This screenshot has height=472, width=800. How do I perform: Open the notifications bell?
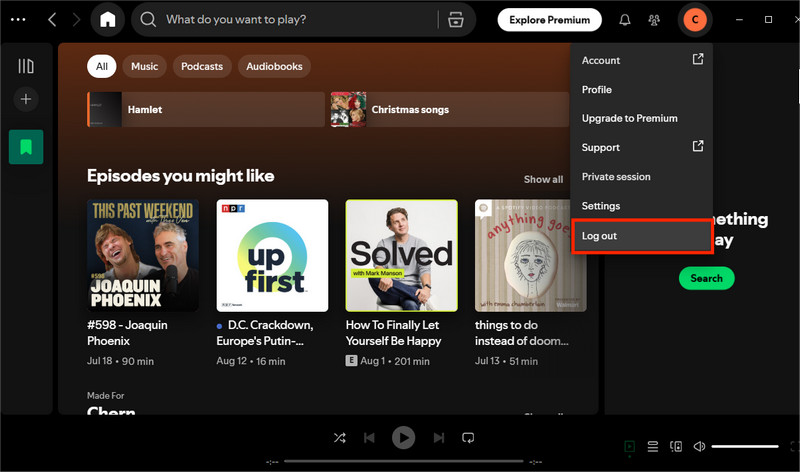click(624, 20)
